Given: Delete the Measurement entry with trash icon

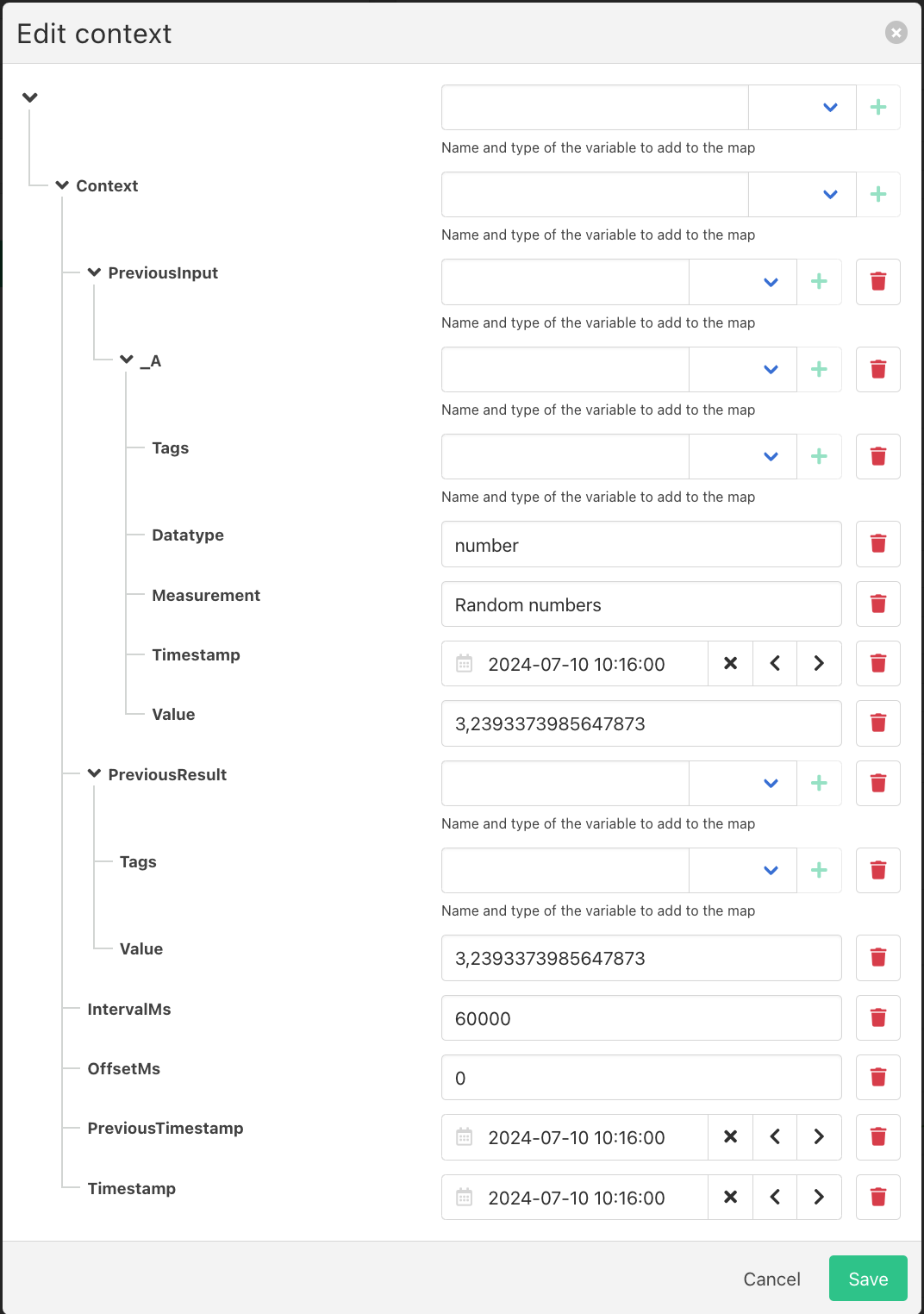Looking at the screenshot, I should [878, 604].
